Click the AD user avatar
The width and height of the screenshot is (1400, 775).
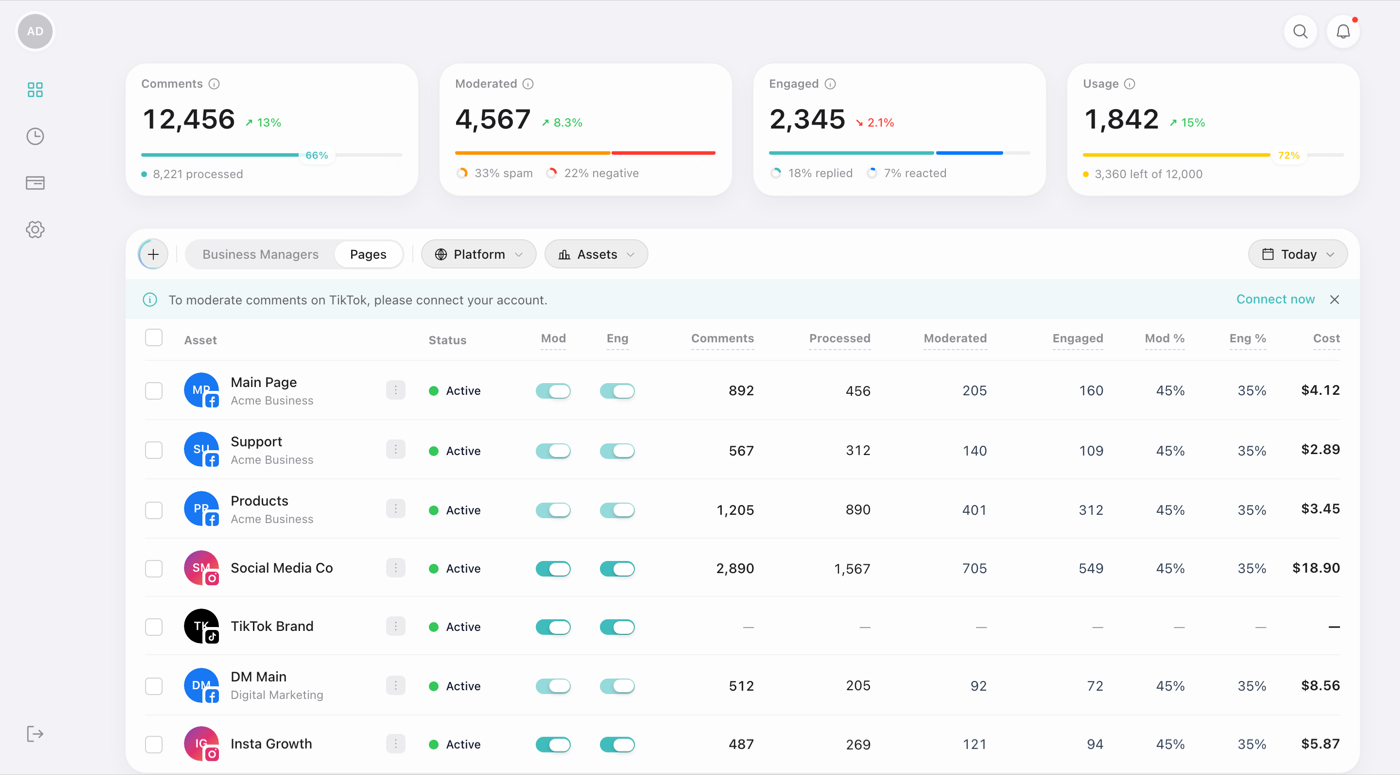[x=35, y=31]
